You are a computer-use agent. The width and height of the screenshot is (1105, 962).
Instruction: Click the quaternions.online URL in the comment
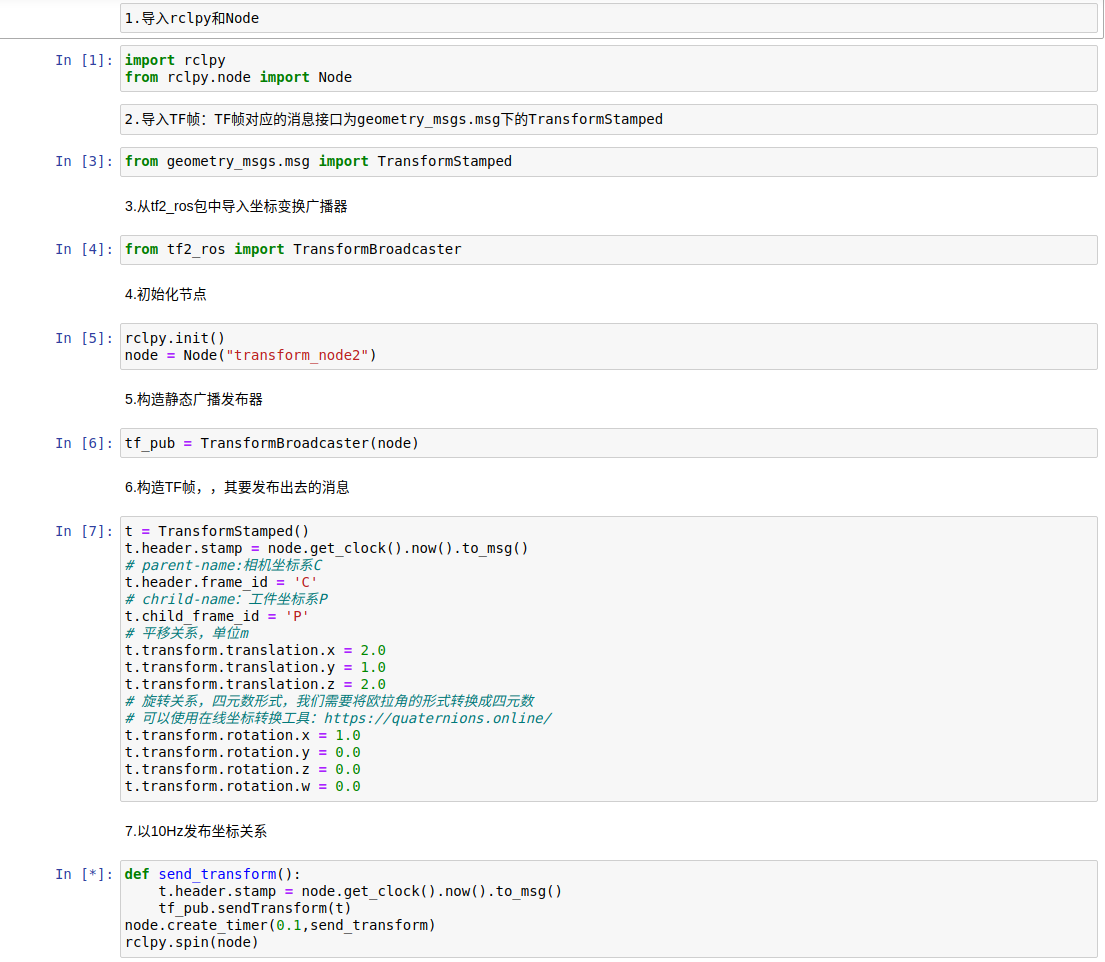pyautogui.click(x=438, y=718)
